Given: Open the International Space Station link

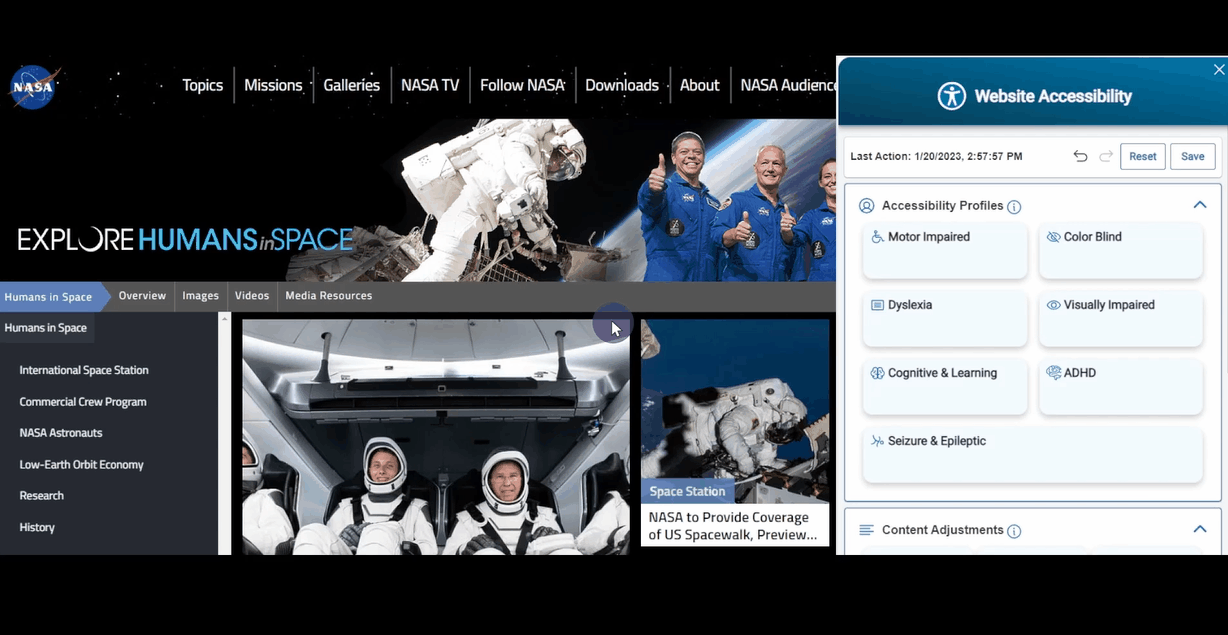Looking at the screenshot, I should coord(84,370).
